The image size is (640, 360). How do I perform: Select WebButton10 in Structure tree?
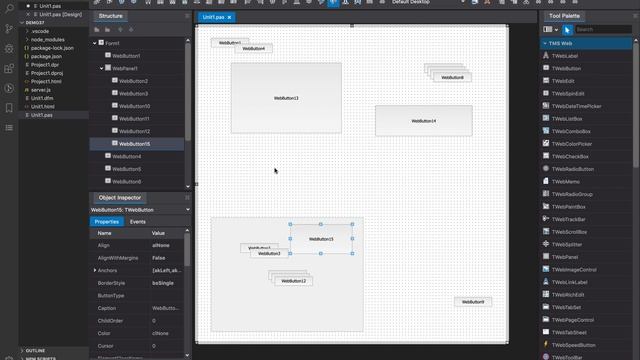[x=134, y=106]
